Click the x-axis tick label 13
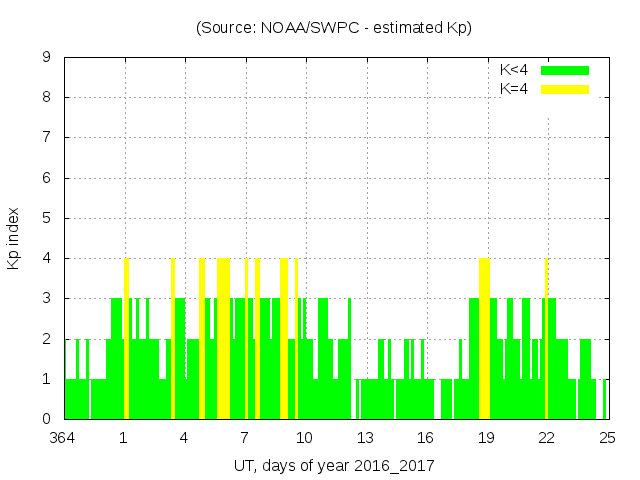 tap(365, 437)
